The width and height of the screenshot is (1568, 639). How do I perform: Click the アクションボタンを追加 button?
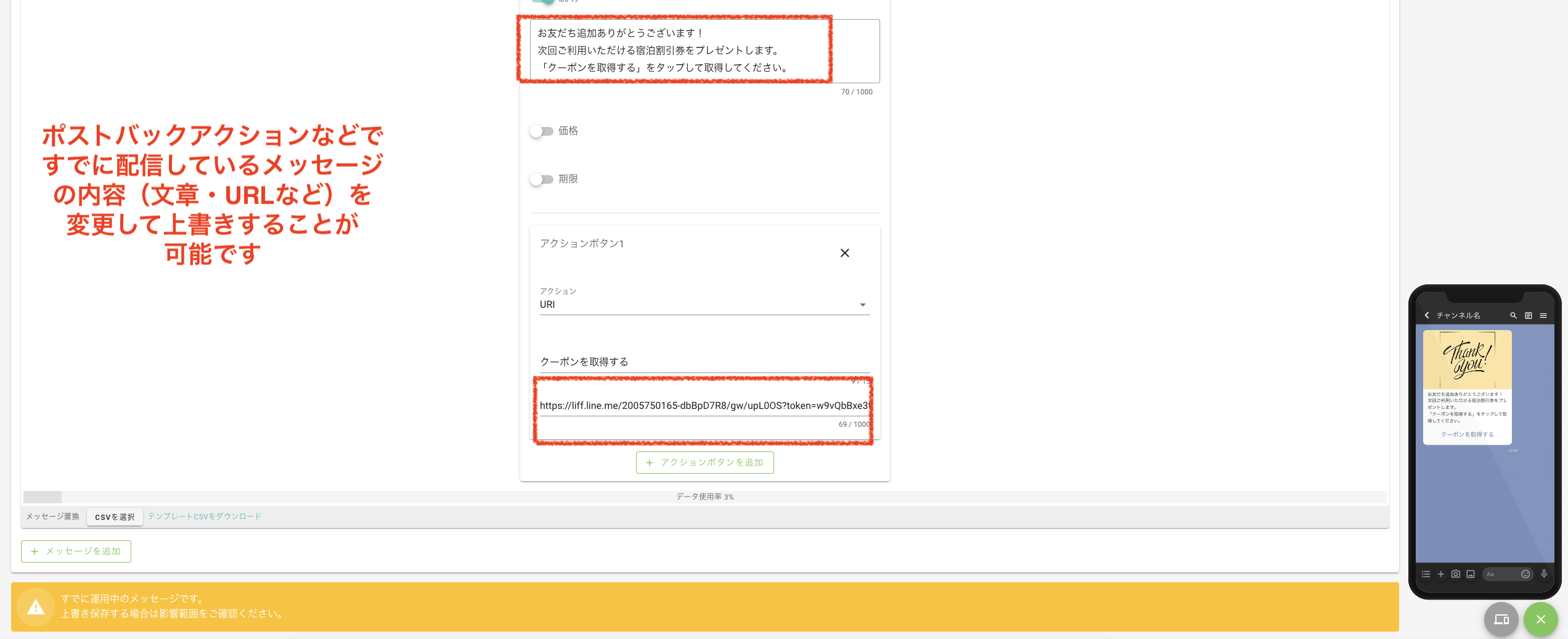(704, 463)
